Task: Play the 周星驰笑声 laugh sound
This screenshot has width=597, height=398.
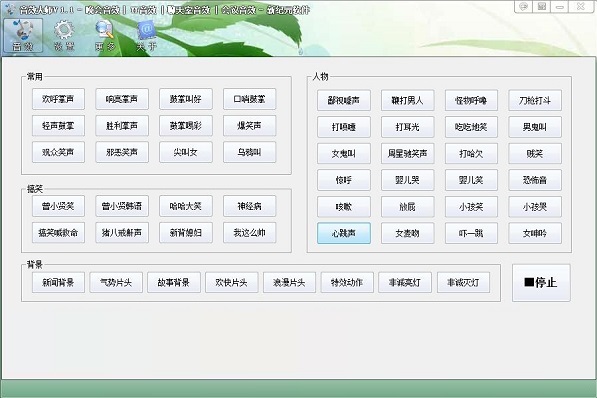Action: (x=407, y=154)
